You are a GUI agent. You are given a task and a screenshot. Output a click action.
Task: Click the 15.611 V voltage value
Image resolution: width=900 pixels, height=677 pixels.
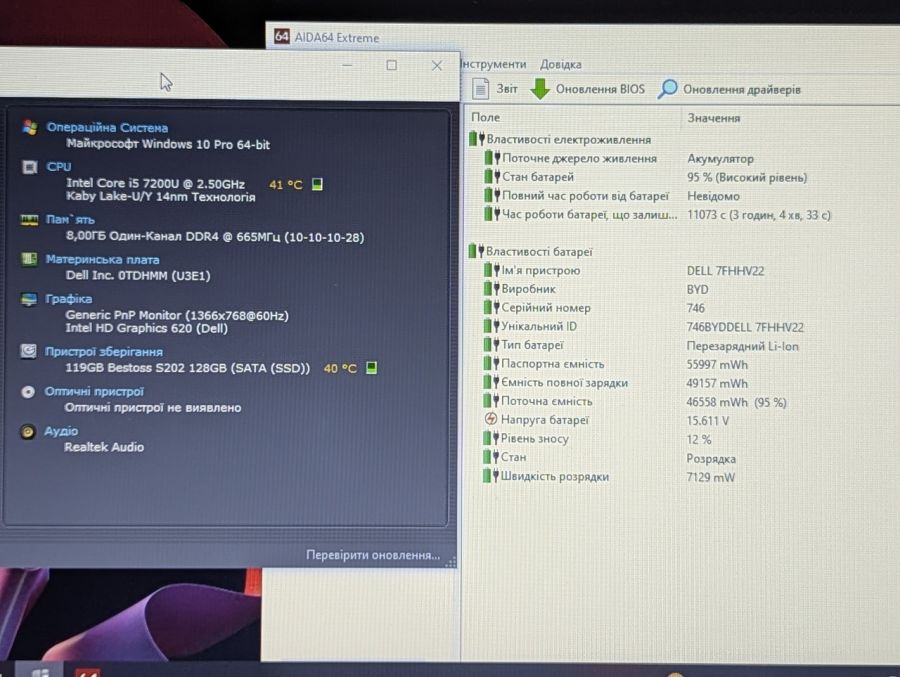click(708, 421)
